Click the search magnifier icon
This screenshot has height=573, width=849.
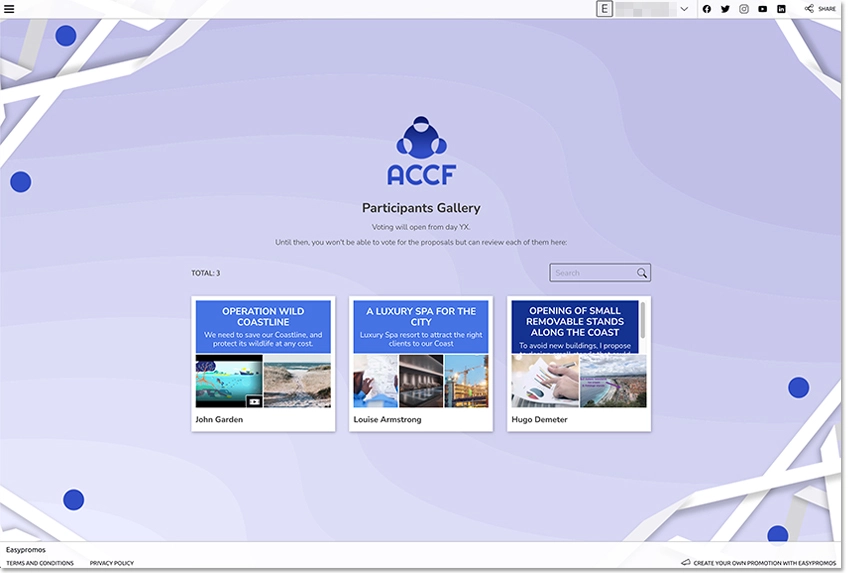(x=642, y=273)
